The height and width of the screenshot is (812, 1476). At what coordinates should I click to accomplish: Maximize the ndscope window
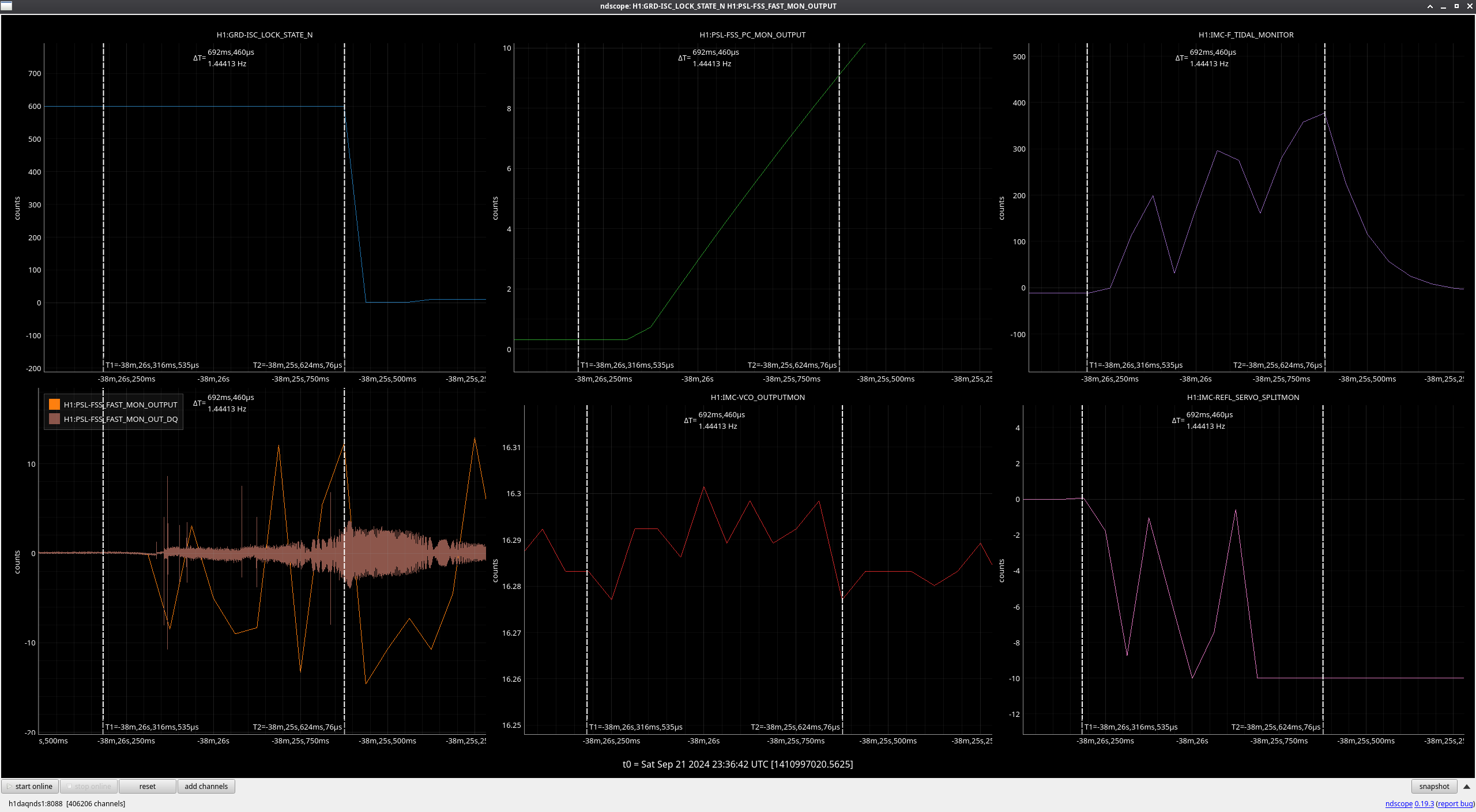pyautogui.click(x=1456, y=6)
